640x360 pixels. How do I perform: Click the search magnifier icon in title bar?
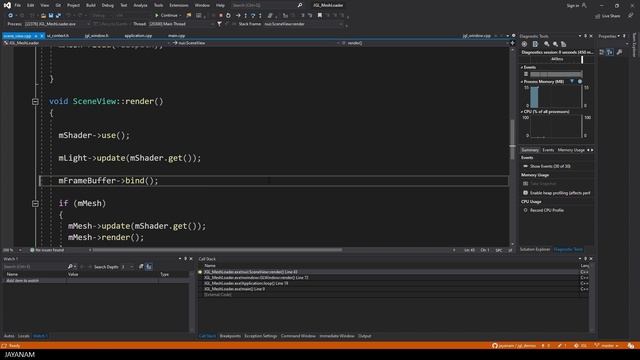pos(300,5)
